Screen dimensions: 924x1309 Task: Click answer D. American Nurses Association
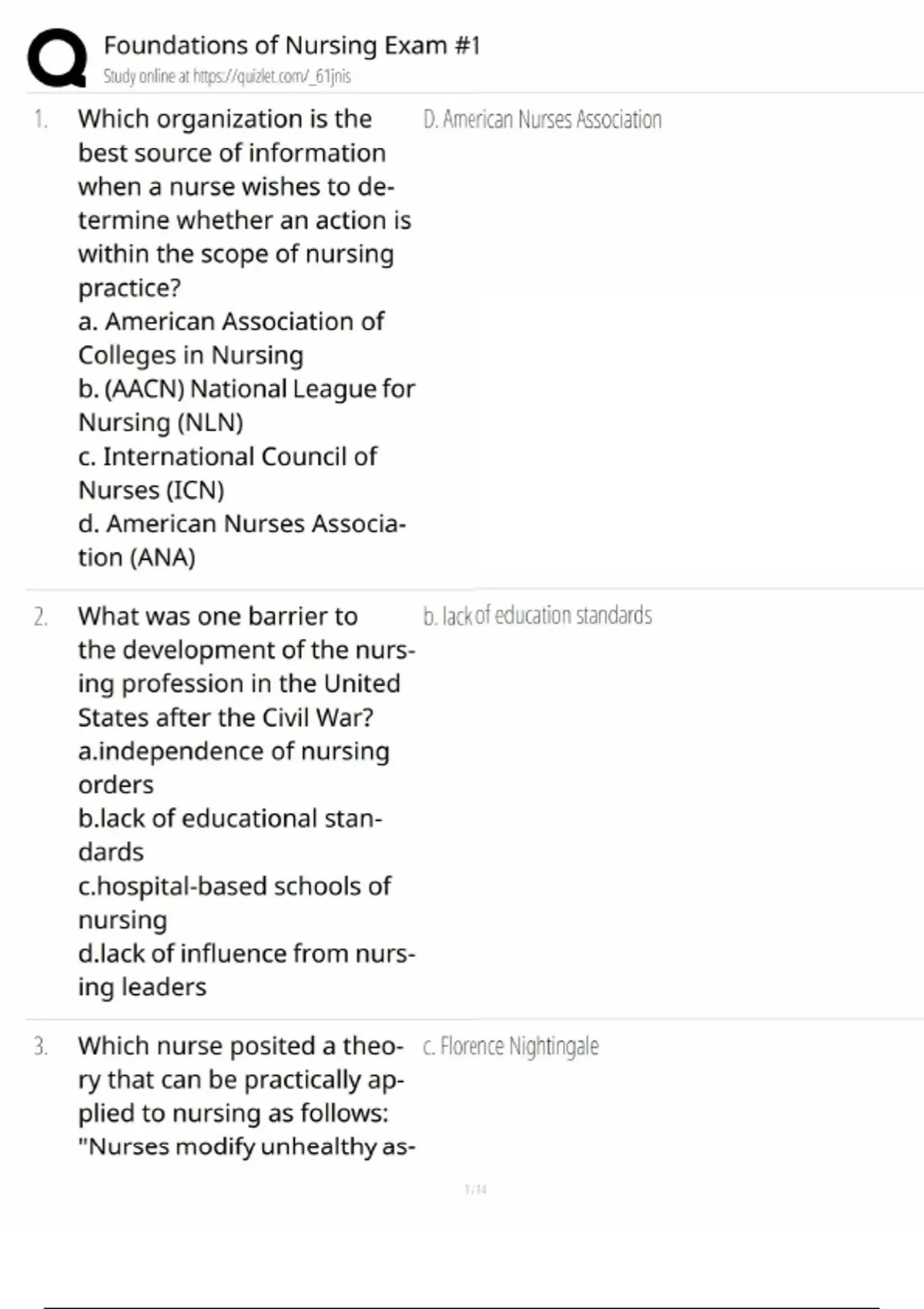(542, 120)
